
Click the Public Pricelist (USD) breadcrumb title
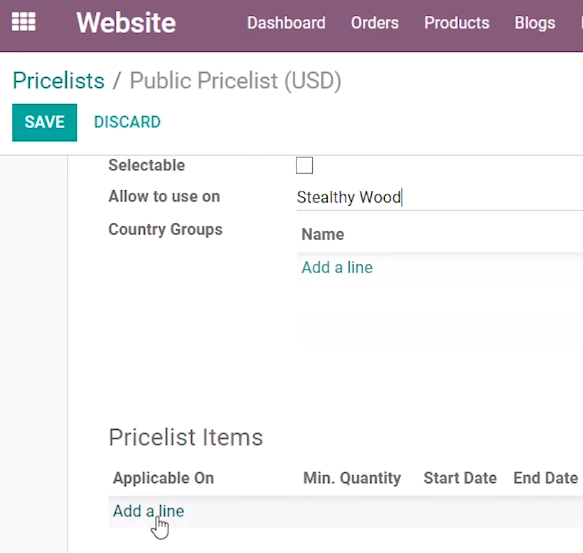235,80
